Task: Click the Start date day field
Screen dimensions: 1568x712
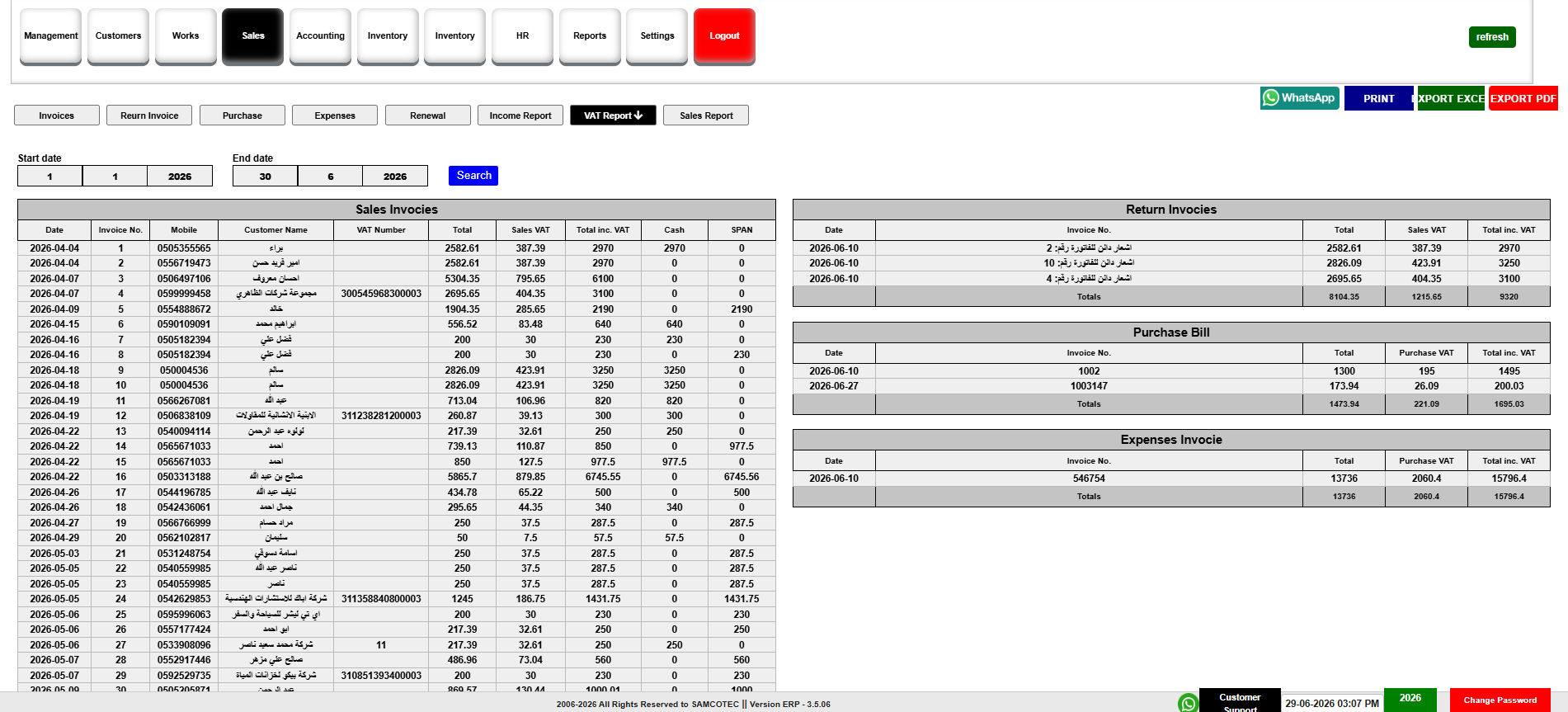Action: click(49, 177)
